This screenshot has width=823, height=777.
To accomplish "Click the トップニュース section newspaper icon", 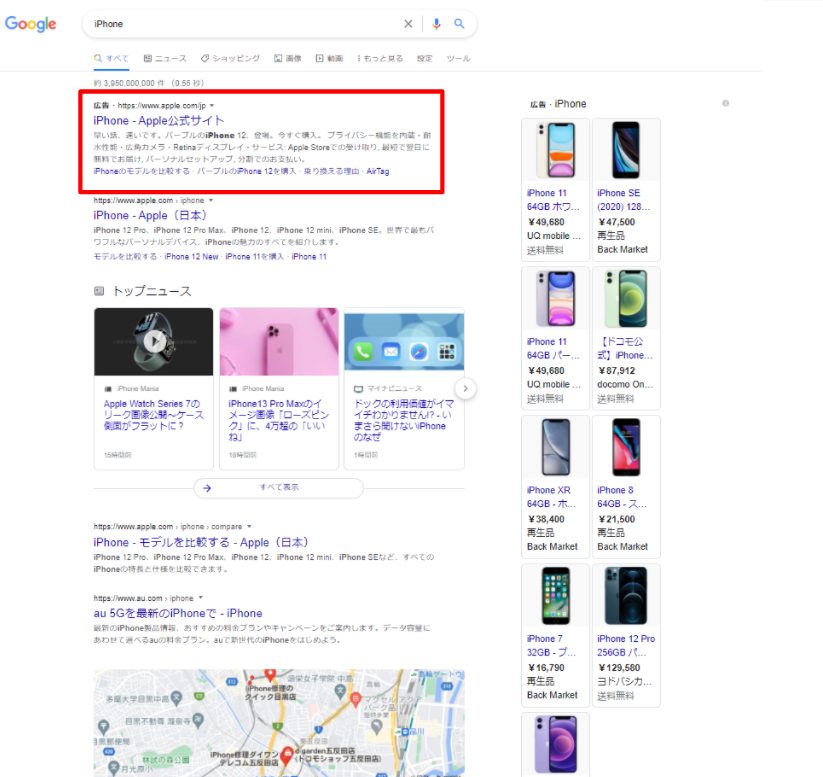I will click(99, 291).
